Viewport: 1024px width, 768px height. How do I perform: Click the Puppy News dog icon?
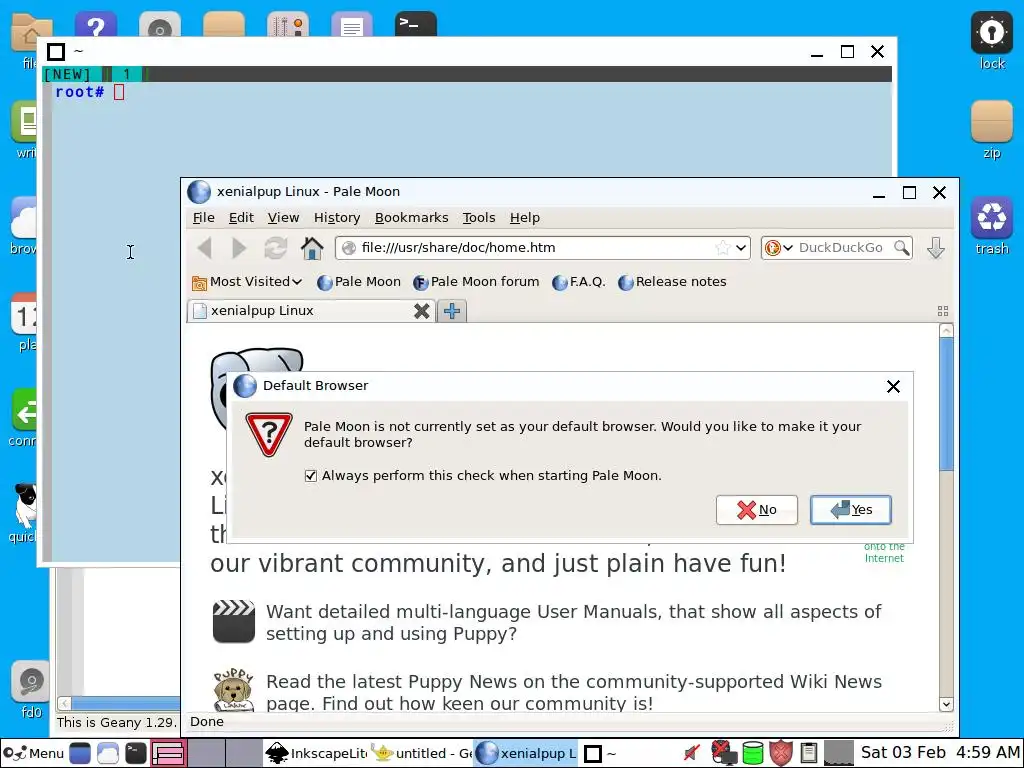233,690
